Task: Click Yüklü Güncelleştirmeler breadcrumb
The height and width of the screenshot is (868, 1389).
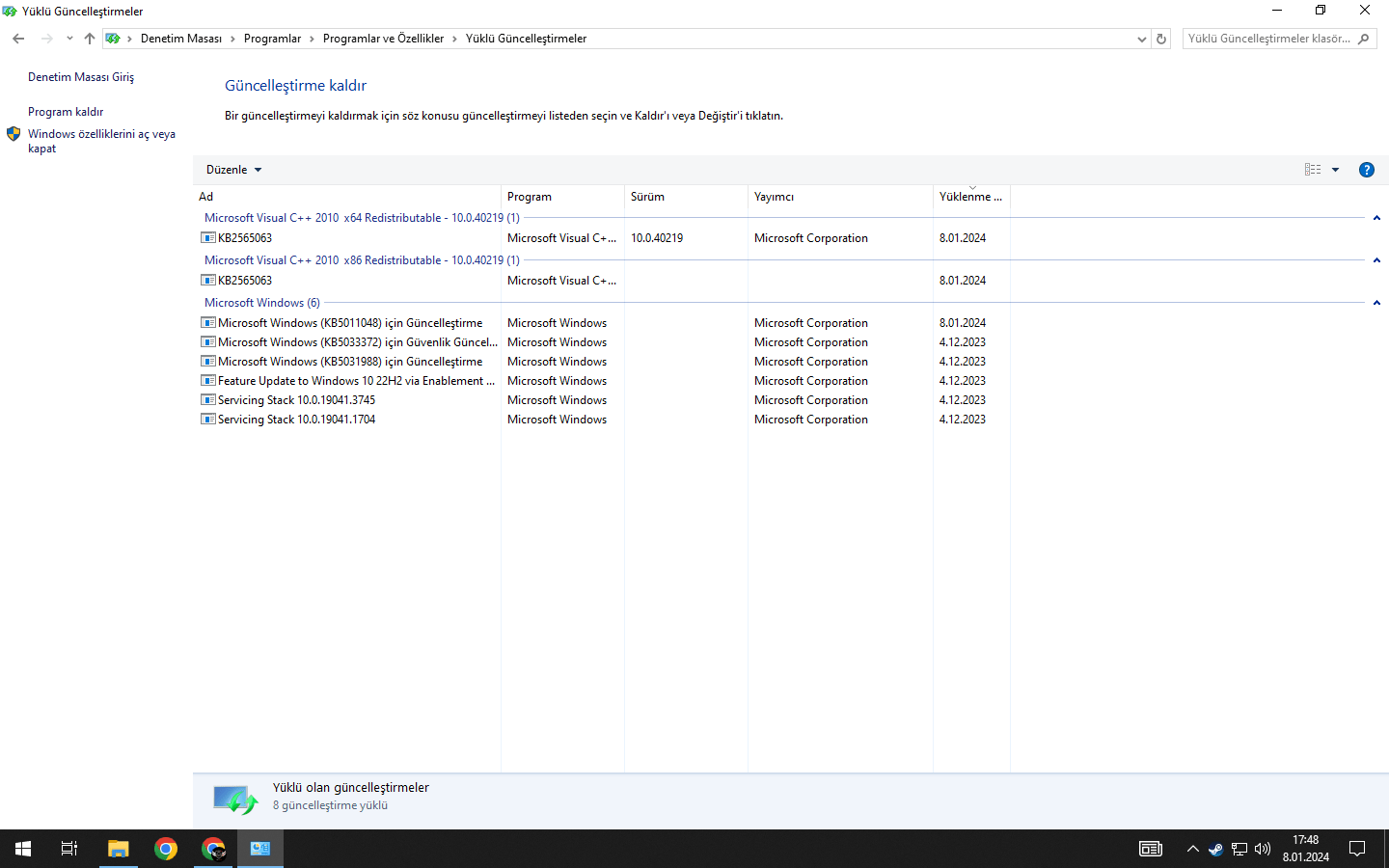Action: [x=526, y=39]
